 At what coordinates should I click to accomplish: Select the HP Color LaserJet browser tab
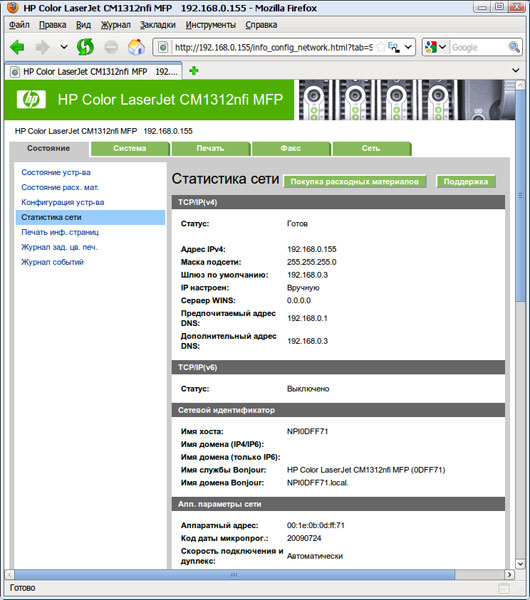[x=93, y=72]
